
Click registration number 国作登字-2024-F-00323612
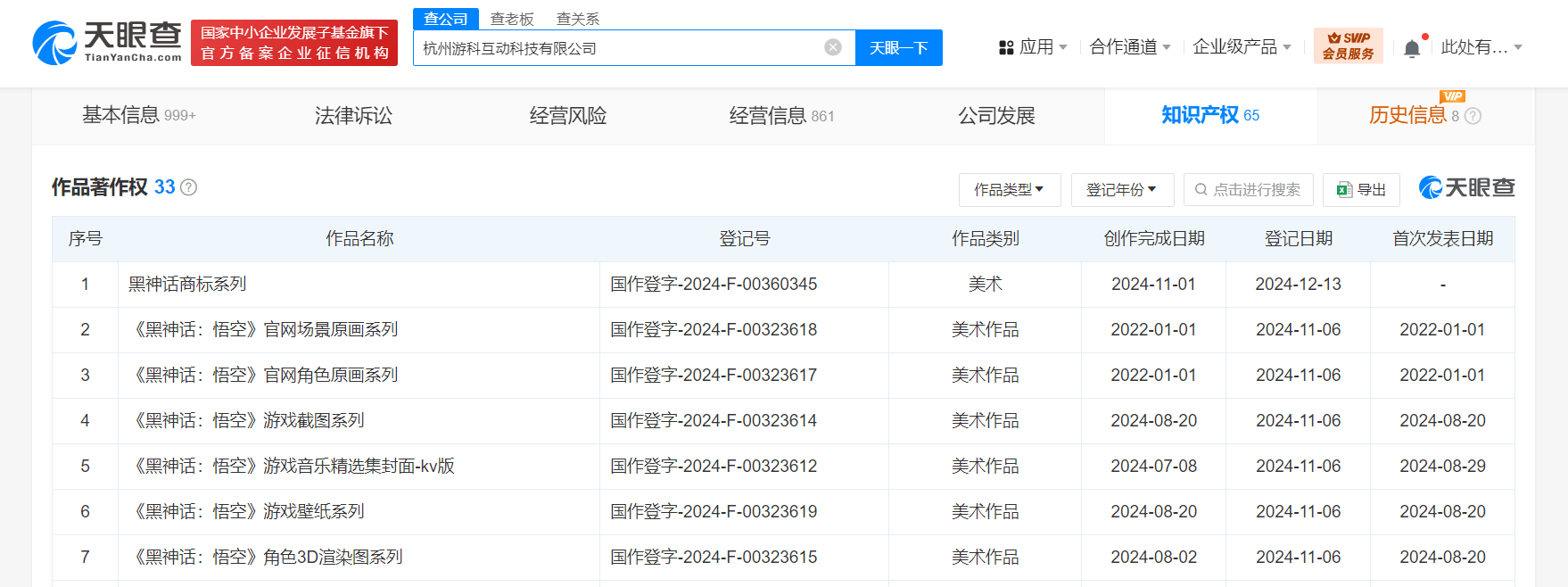click(x=714, y=467)
